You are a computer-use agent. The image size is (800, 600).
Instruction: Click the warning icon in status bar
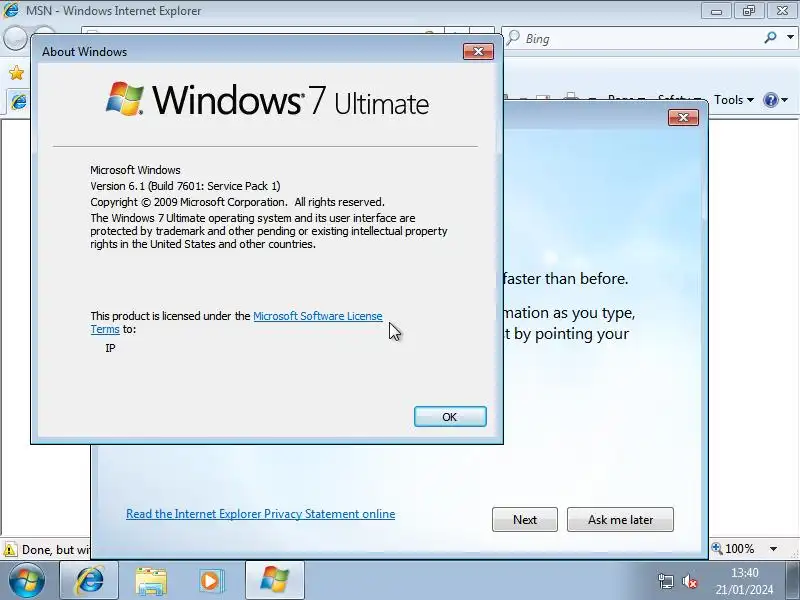10,550
